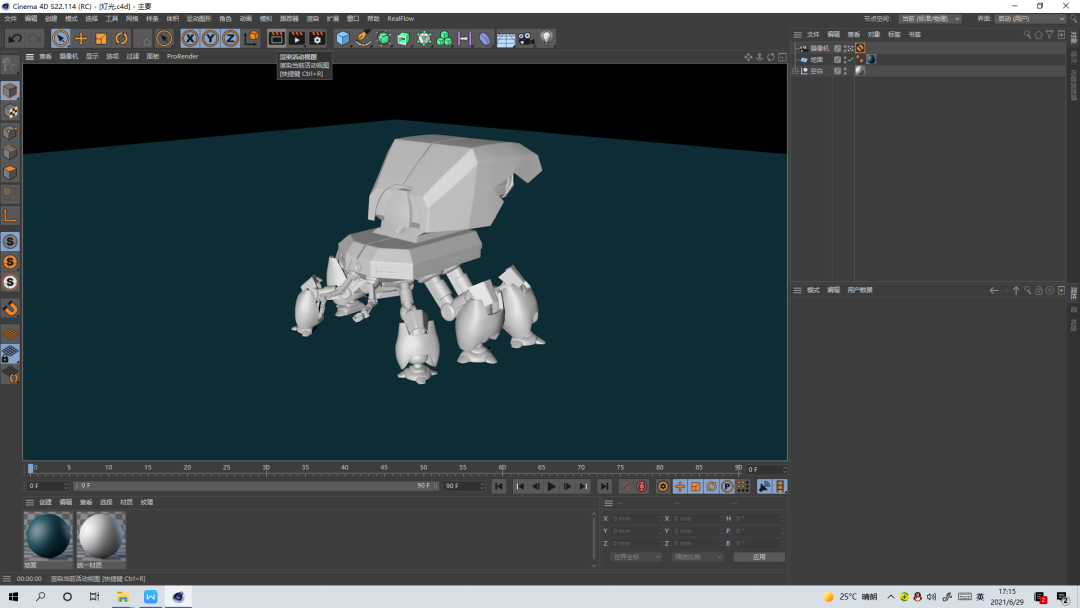Switch to Polygons mode in left palette
The width and height of the screenshot is (1080, 608).
pos(10,173)
